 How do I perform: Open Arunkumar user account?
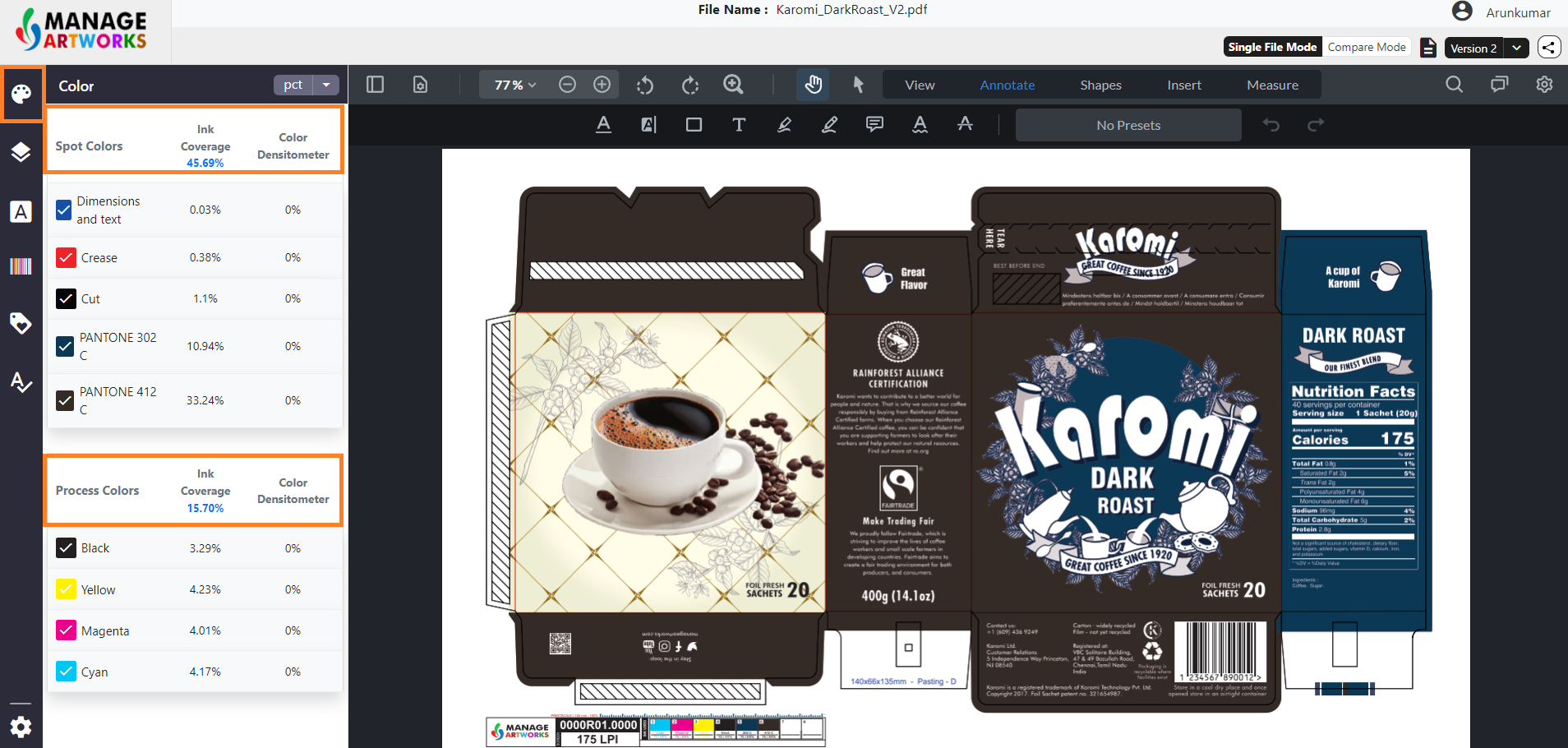[x=1501, y=12]
